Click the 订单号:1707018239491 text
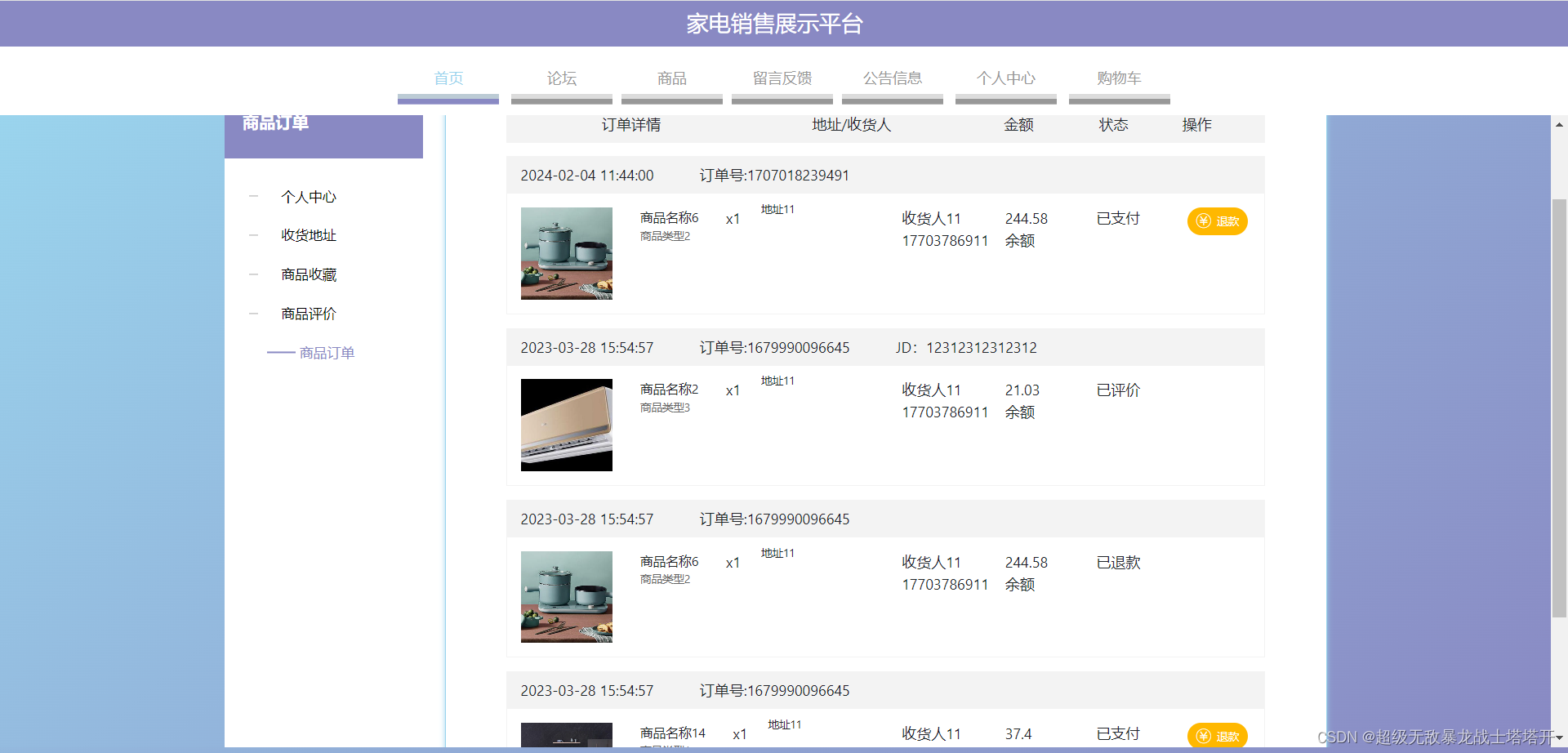This screenshot has width=1568, height=753. (774, 176)
